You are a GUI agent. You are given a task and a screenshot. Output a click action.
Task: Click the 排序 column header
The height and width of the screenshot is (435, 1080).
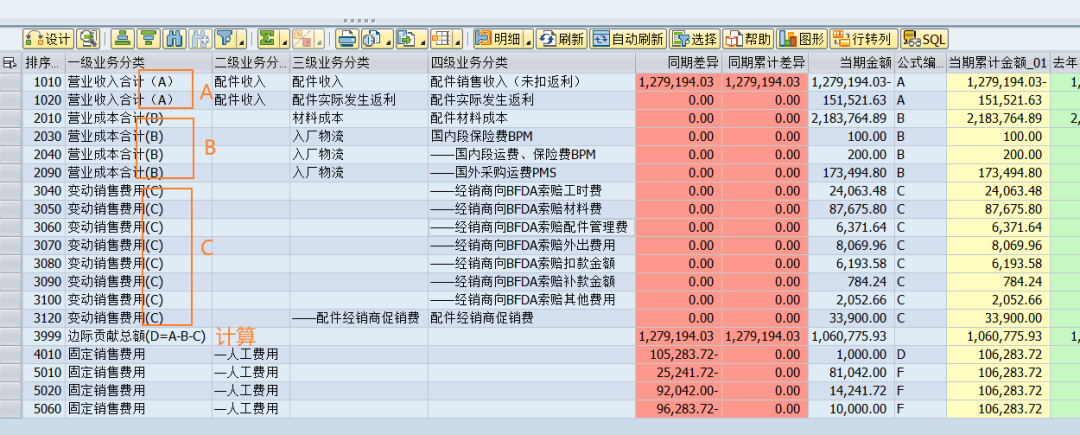[43, 63]
